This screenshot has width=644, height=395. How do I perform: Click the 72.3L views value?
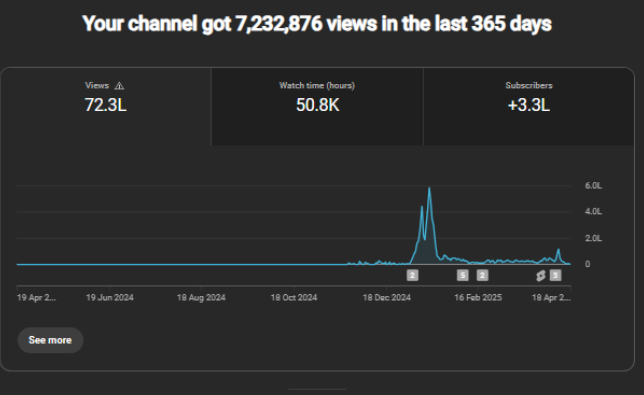[x=106, y=105]
